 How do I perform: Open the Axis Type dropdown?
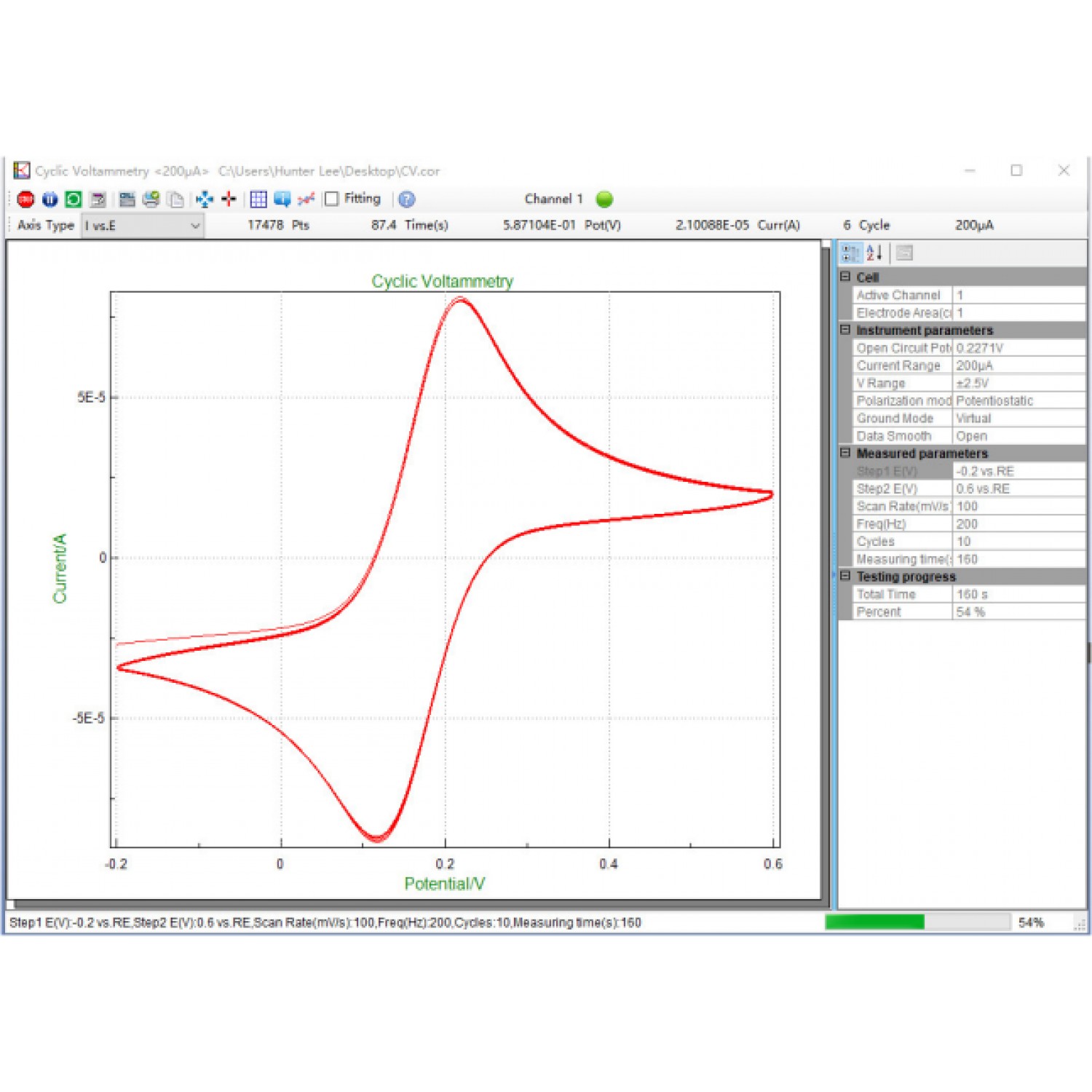143,226
